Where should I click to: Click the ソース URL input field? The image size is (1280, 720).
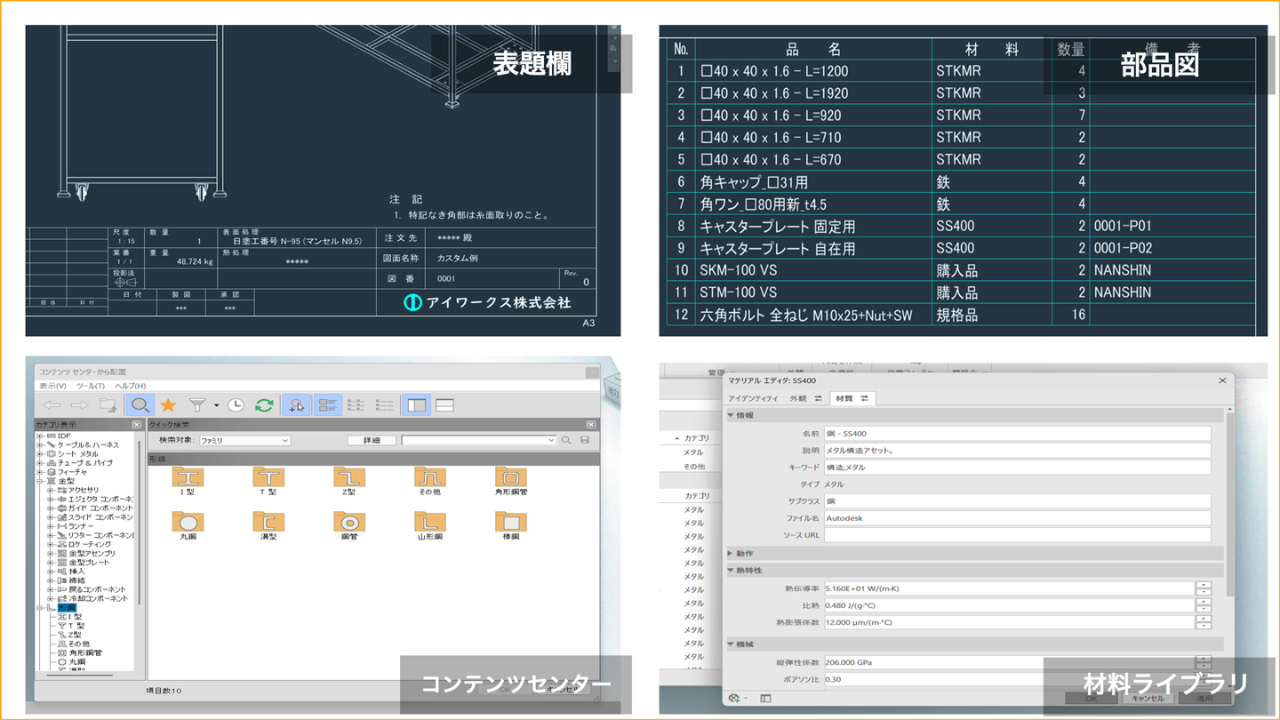tap(1017, 535)
